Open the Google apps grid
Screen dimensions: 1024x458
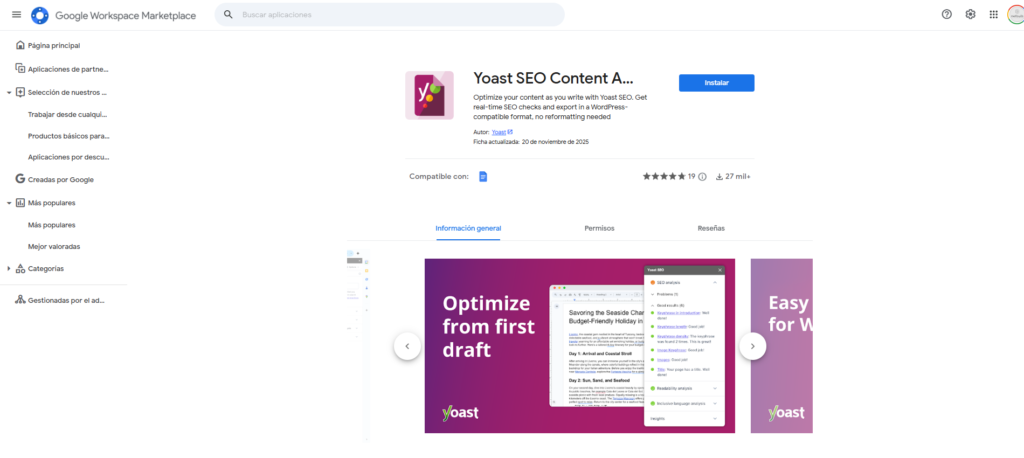993,14
